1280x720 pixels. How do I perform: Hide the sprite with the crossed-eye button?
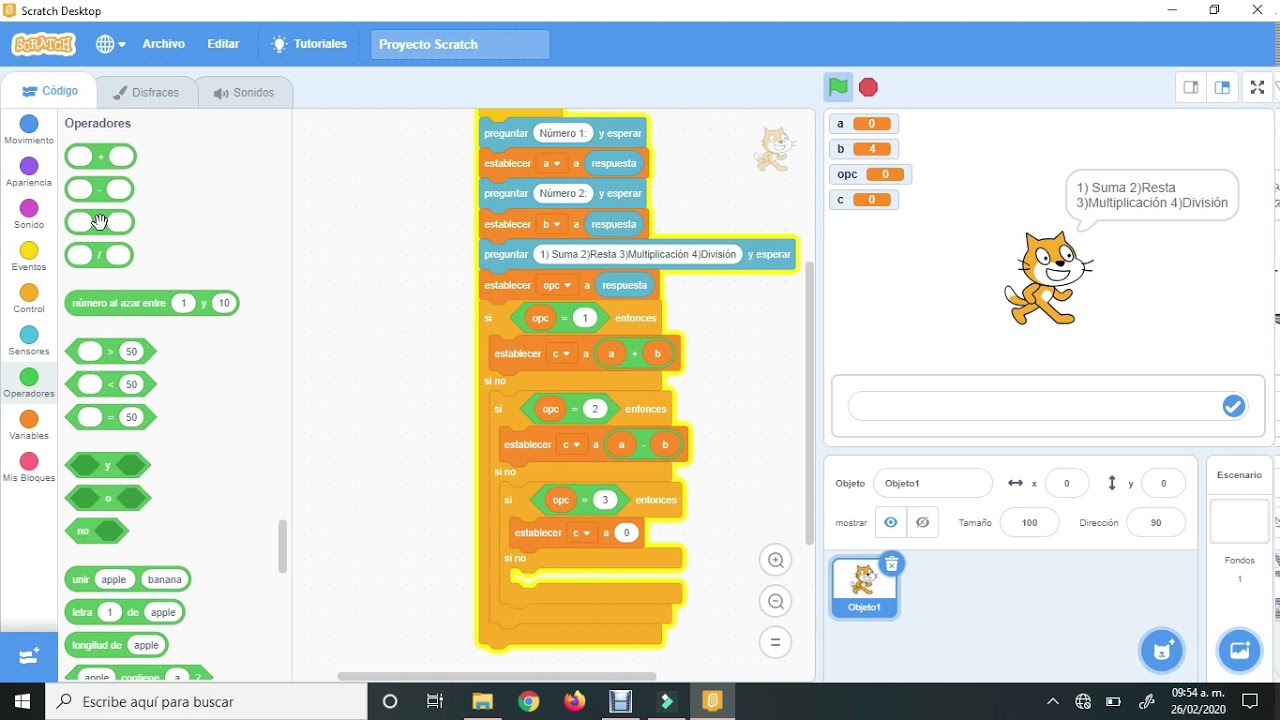922,522
